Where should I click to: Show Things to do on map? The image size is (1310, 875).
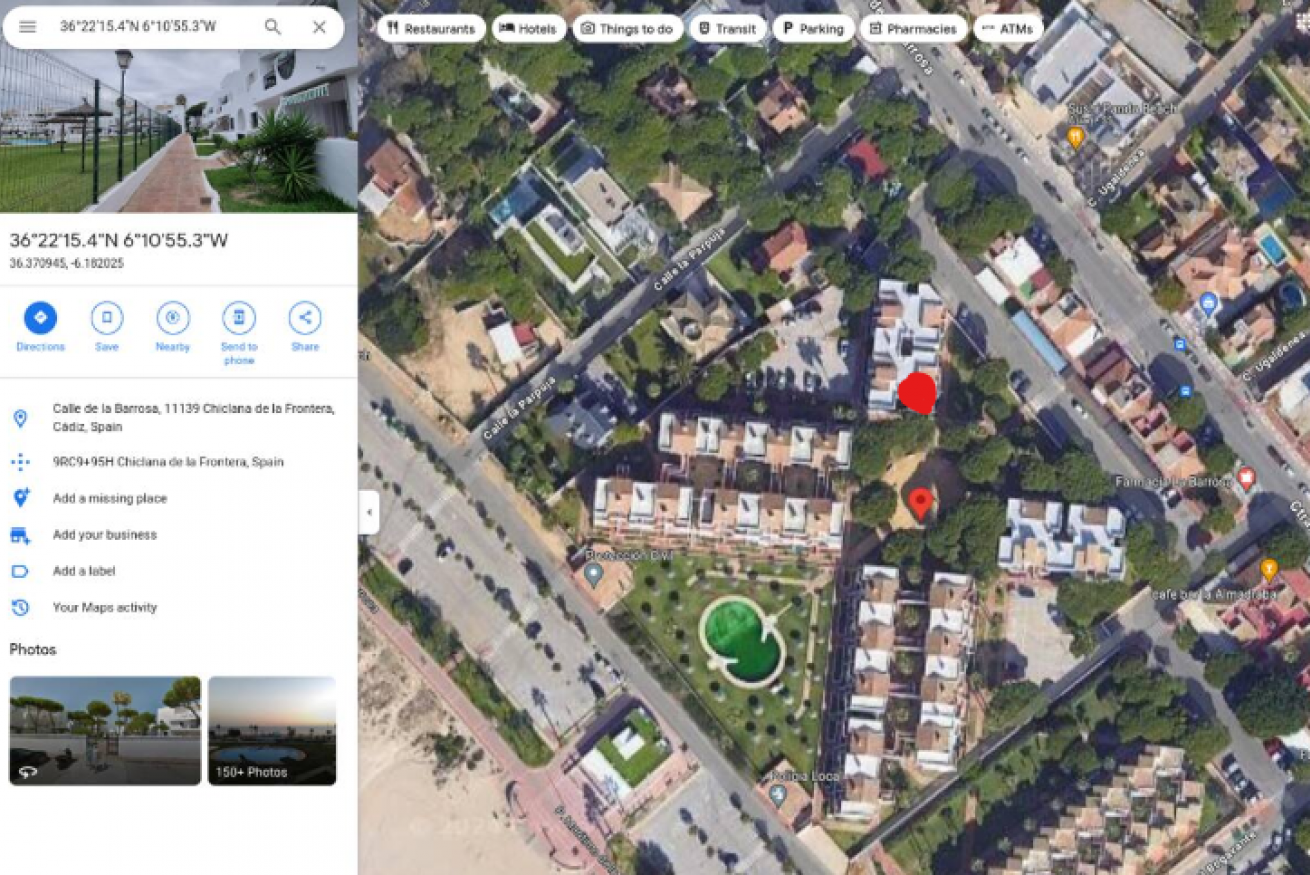(x=627, y=29)
